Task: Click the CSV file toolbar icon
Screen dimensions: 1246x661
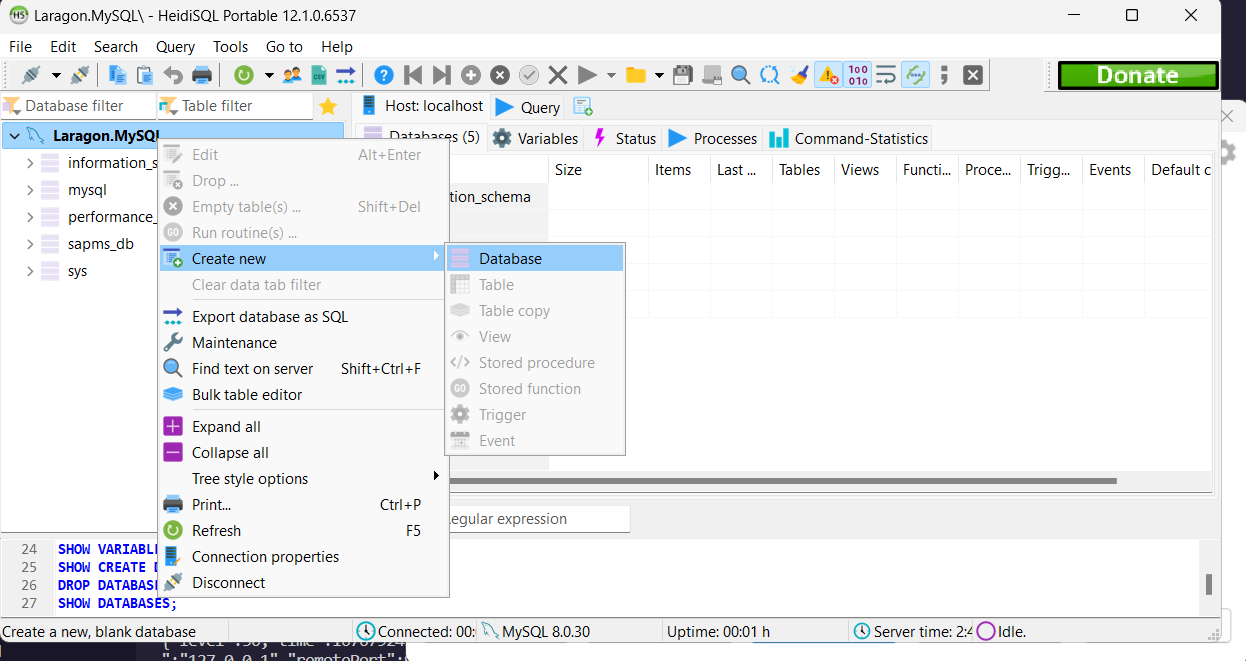Action: pos(319,75)
